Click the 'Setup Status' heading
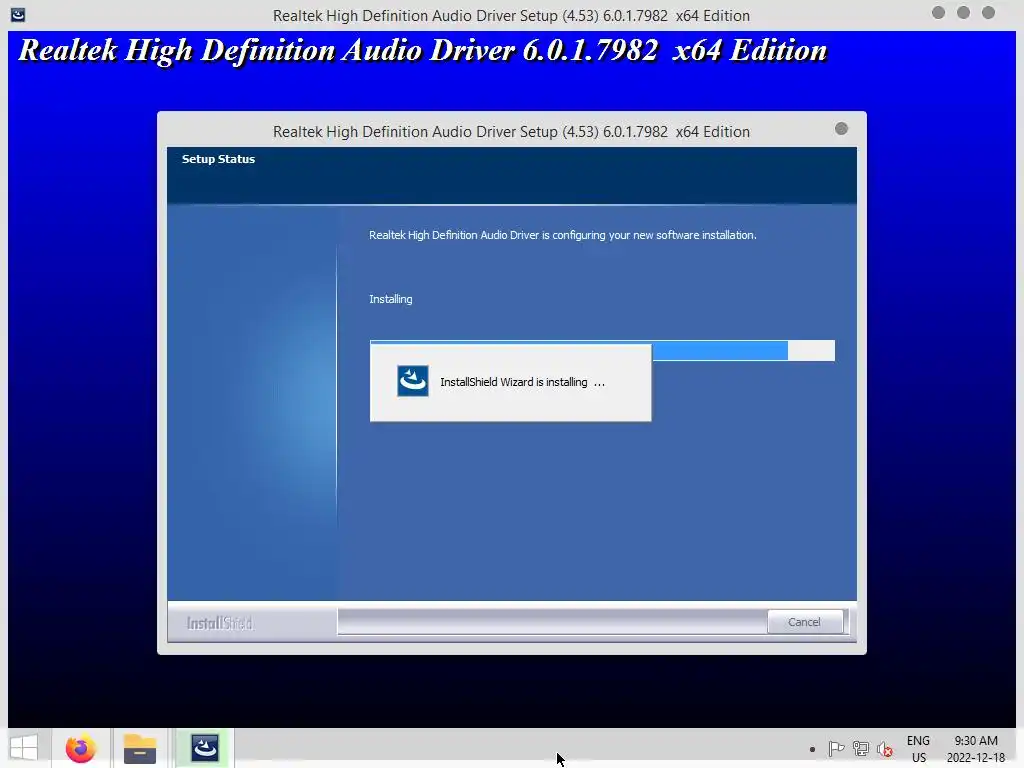The width and height of the screenshot is (1024, 768). (218, 159)
